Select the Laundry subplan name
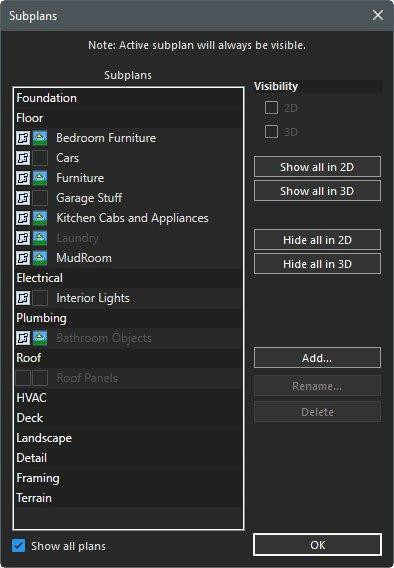The width and height of the screenshot is (394, 568). pyautogui.click(x=77, y=238)
